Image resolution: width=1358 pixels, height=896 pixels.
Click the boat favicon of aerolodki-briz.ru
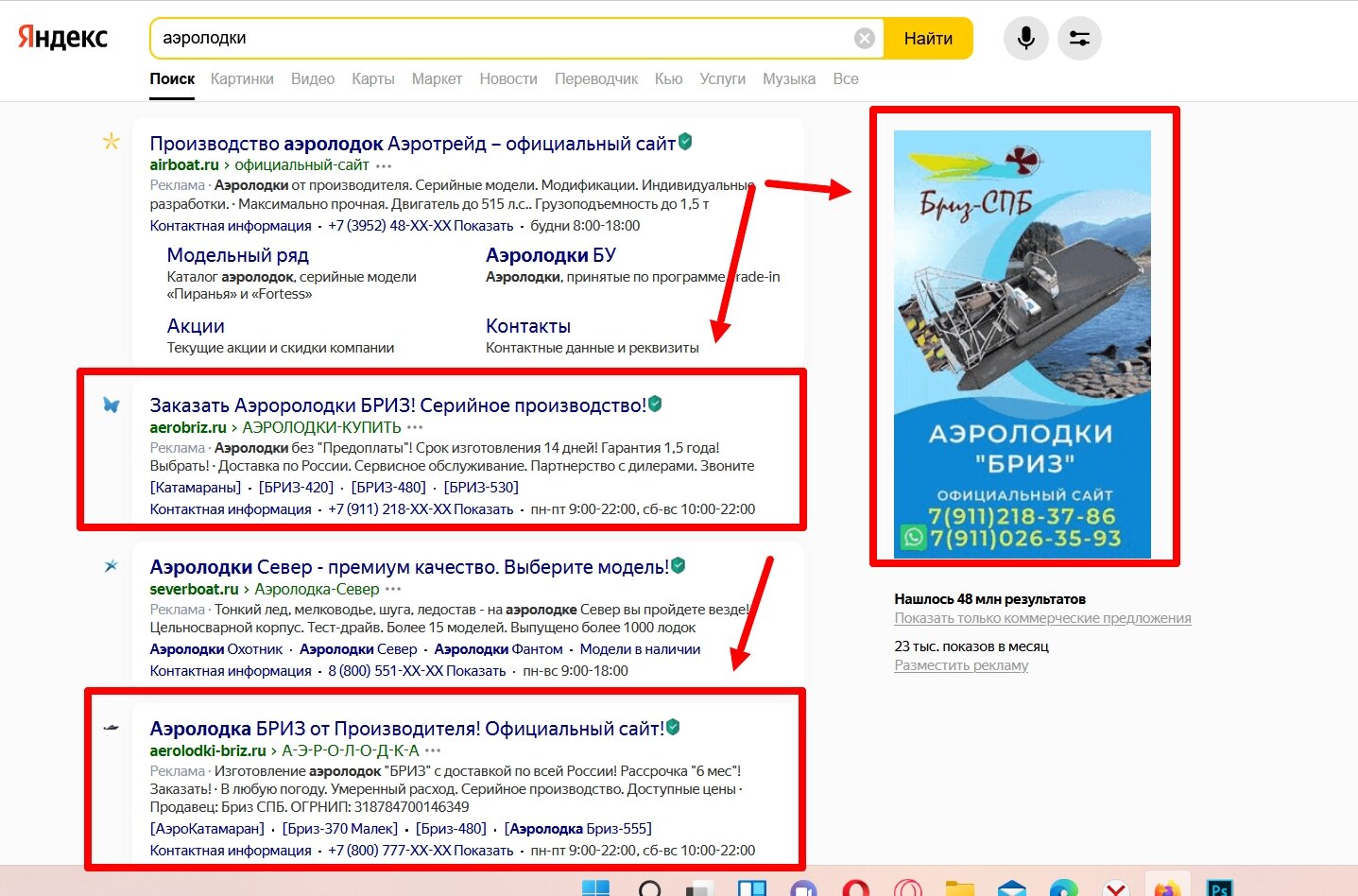112,728
